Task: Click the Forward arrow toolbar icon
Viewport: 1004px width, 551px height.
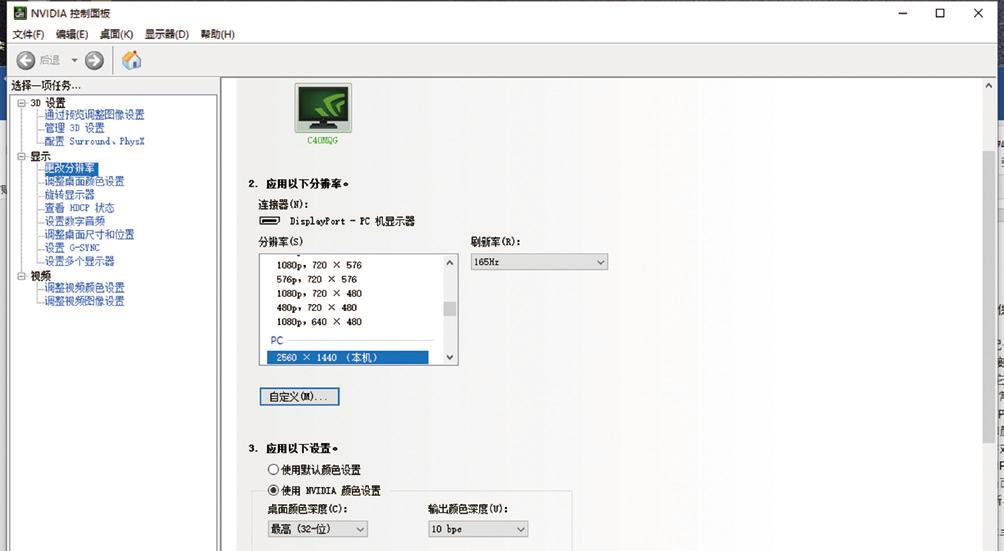Action: (x=94, y=60)
